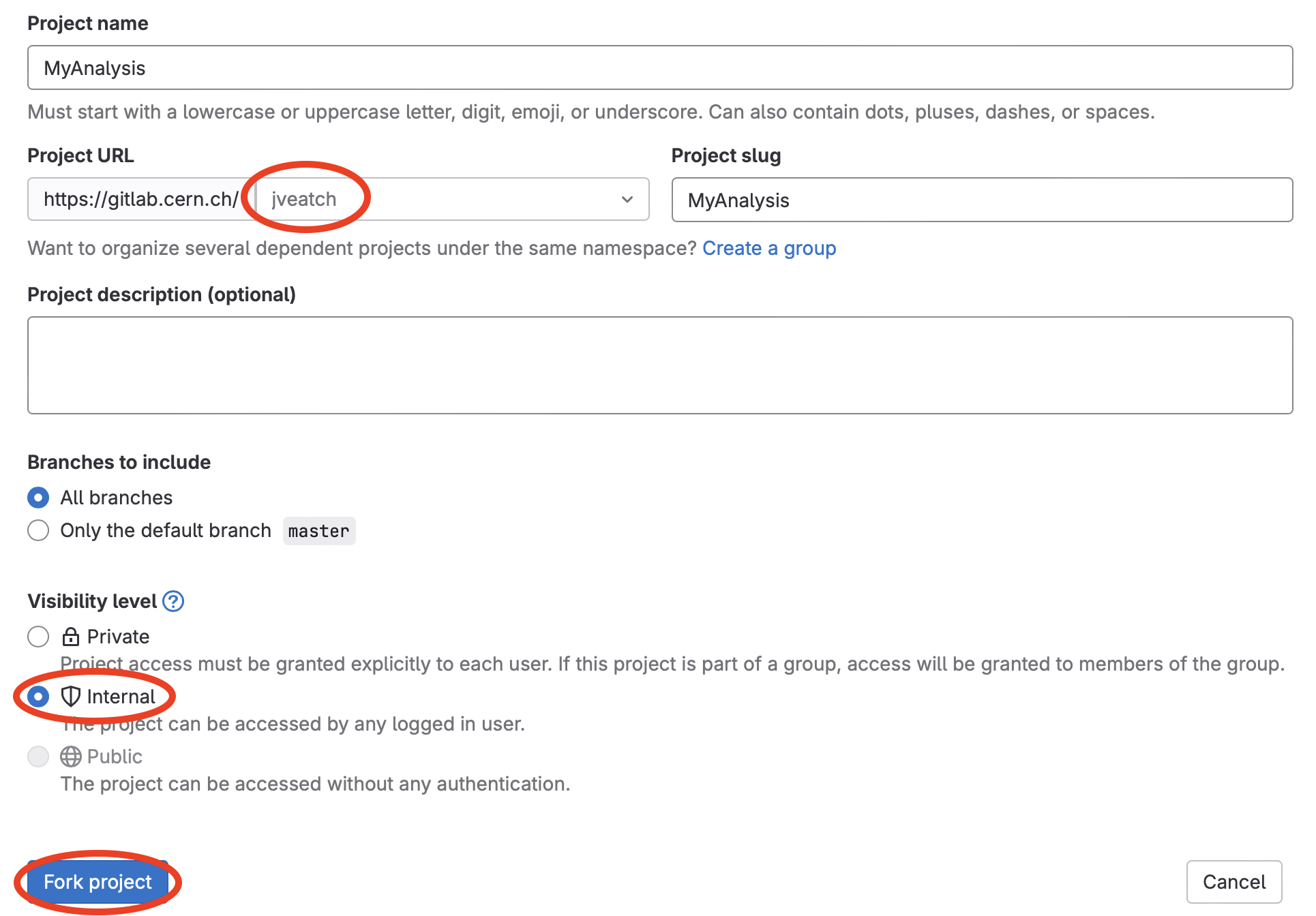Click into the Project name field
Screen dimensions: 1316x916
point(659,68)
